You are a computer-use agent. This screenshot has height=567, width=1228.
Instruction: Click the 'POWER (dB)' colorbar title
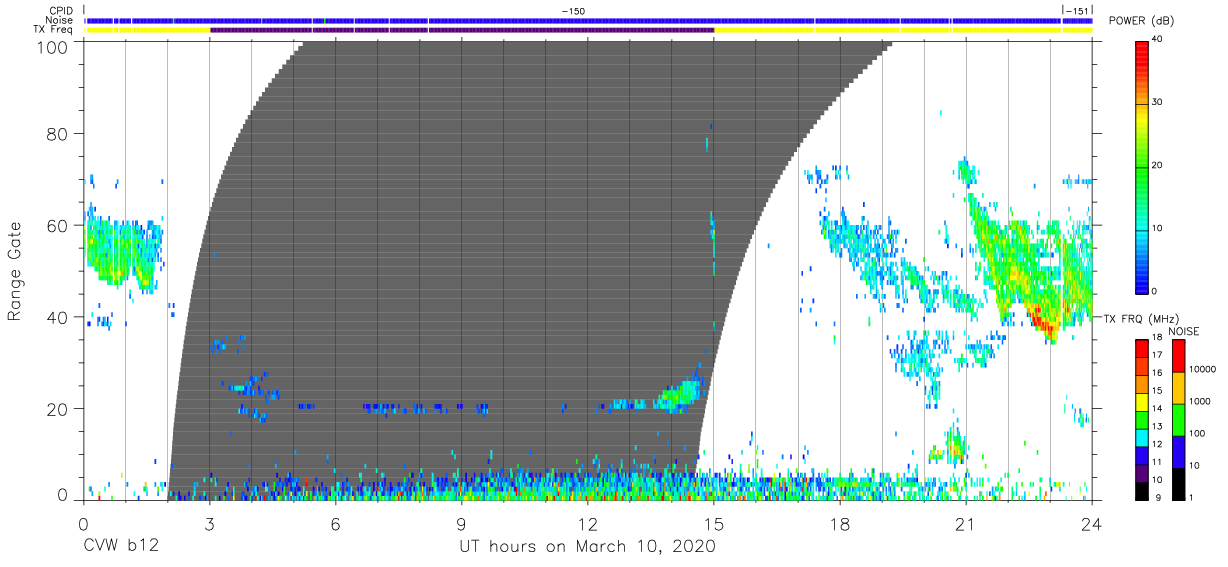coord(1141,21)
